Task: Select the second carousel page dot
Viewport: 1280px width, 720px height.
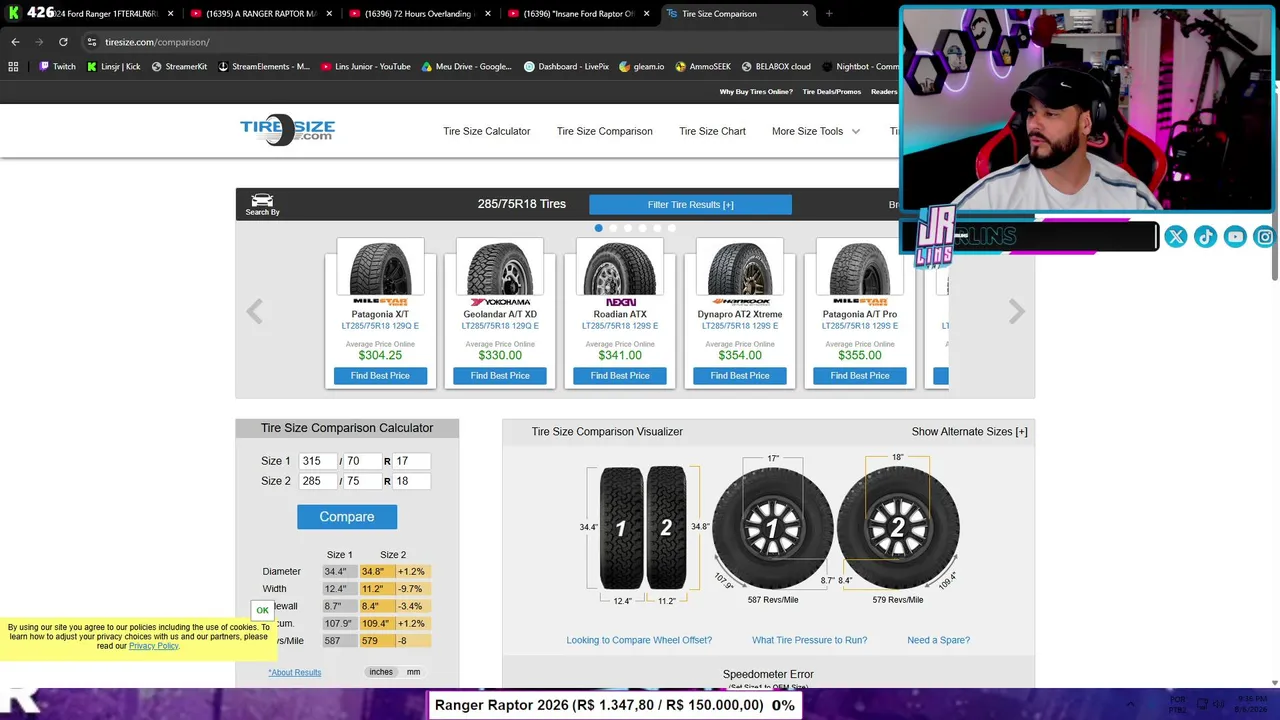Action: tap(613, 228)
